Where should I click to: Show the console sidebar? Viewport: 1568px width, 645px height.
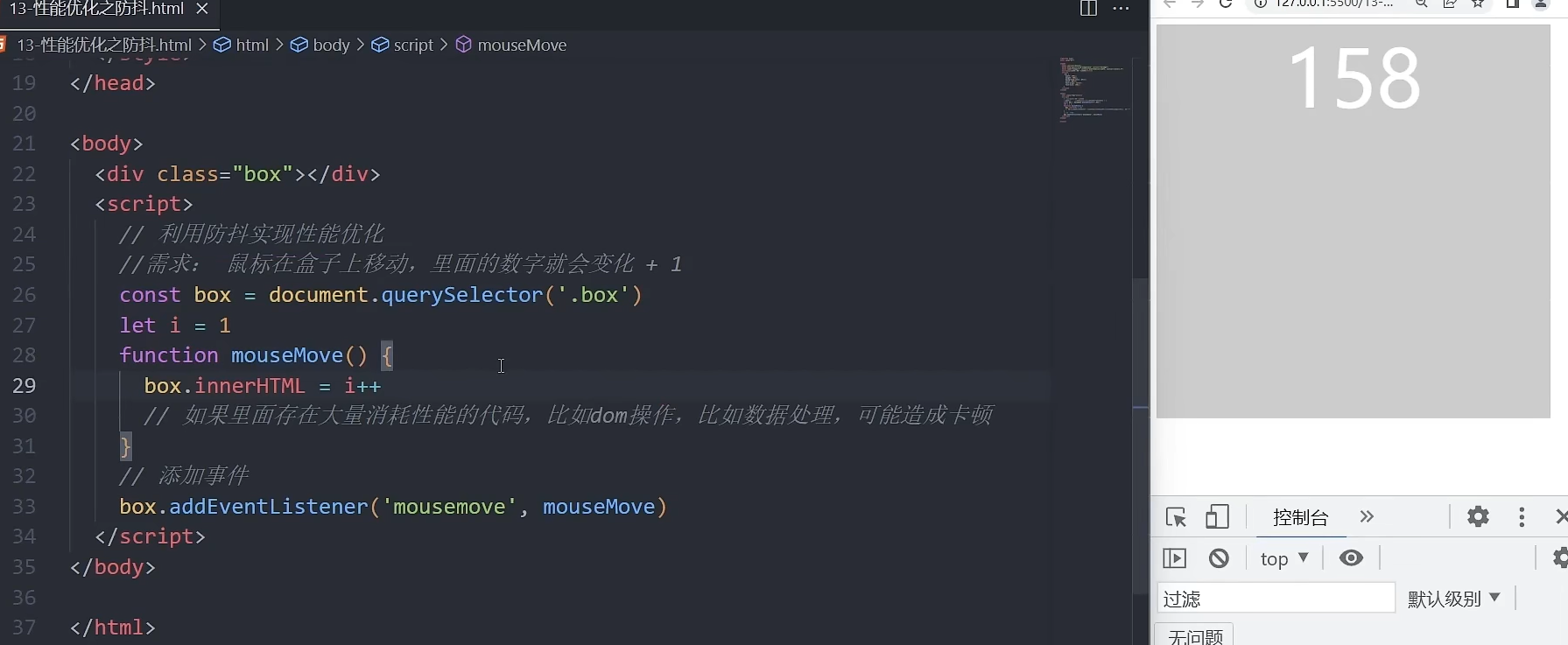point(1174,558)
